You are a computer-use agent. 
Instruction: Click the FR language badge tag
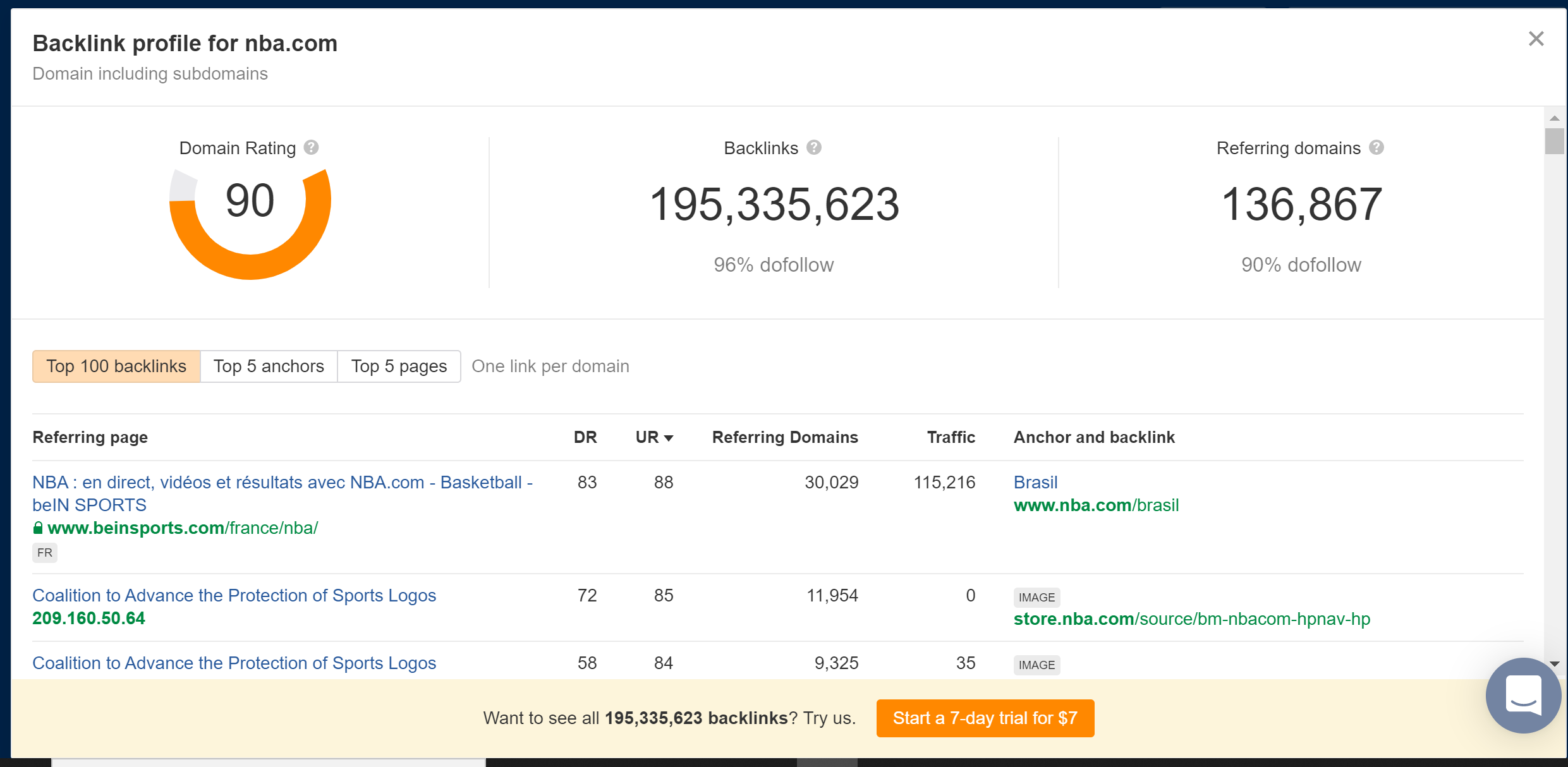click(45, 552)
